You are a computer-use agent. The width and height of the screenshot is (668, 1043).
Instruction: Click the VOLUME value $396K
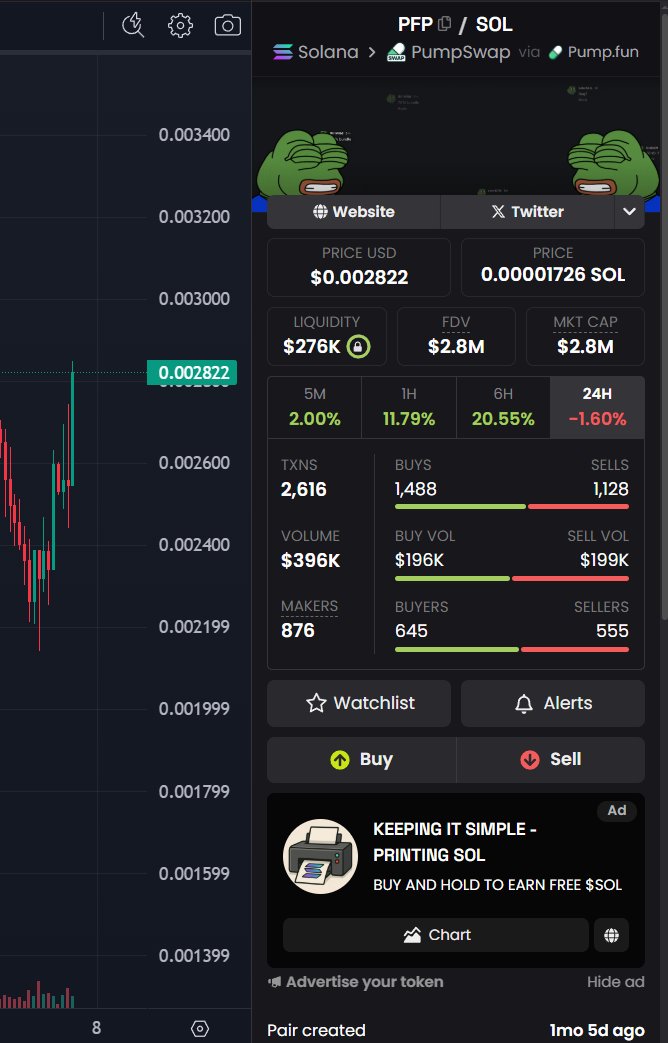click(310, 561)
